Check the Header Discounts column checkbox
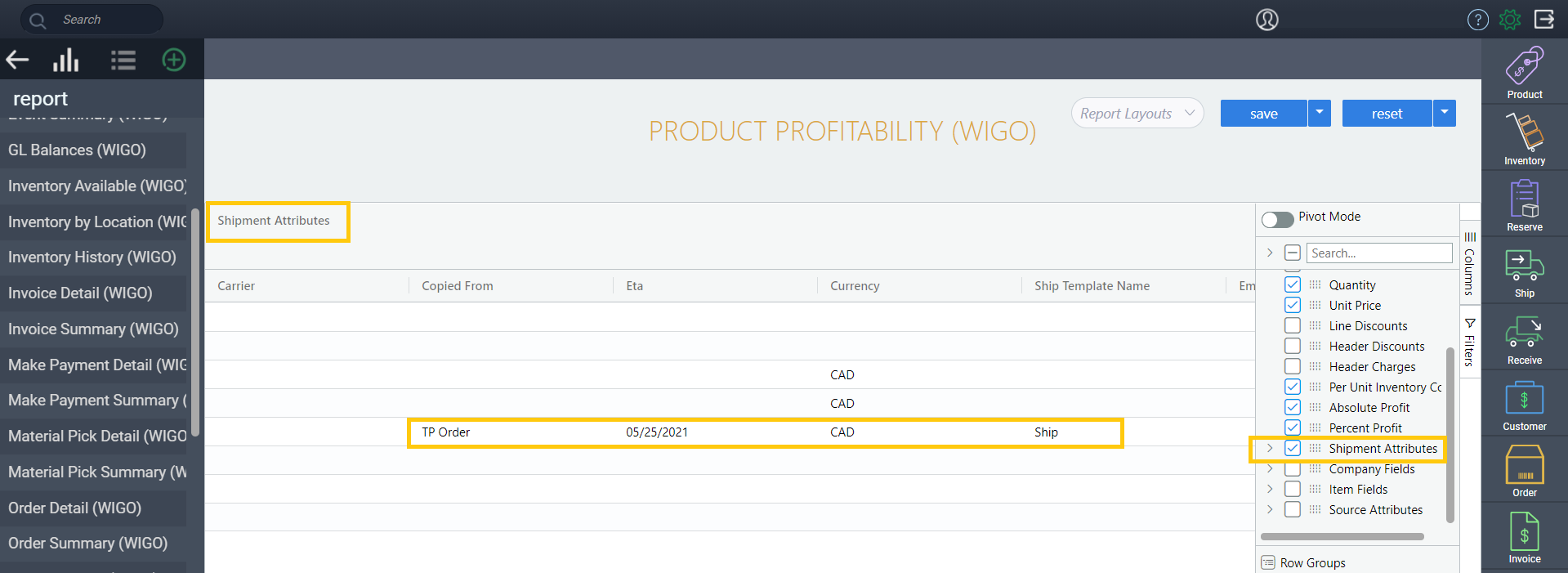Image resolution: width=1568 pixels, height=573 pixels. pos(1293,346)
